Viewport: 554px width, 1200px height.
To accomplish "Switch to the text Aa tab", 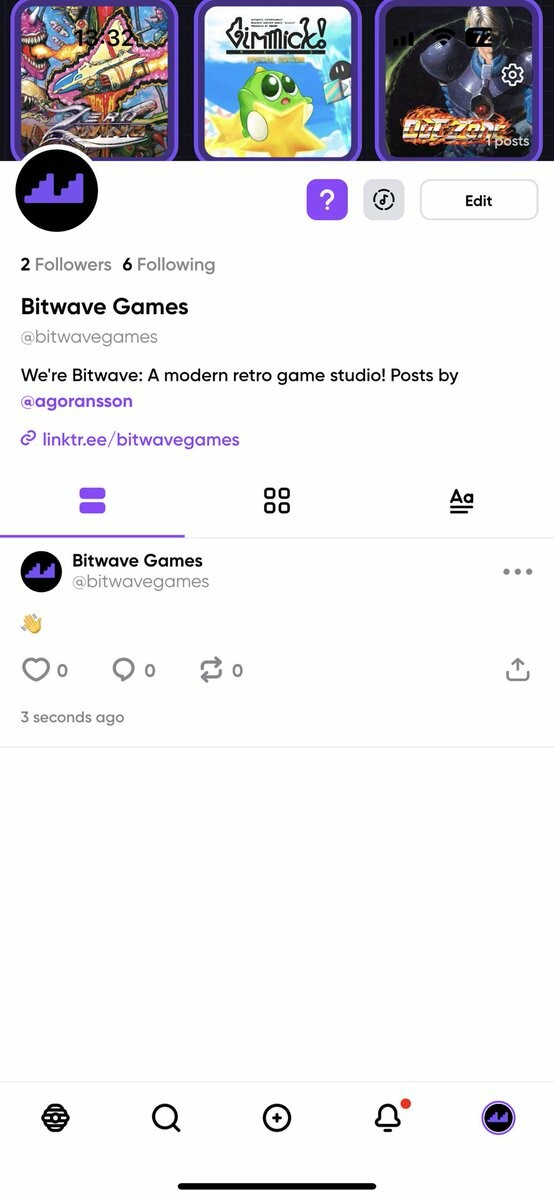I will pyautogui.click(x=461, y=501).
